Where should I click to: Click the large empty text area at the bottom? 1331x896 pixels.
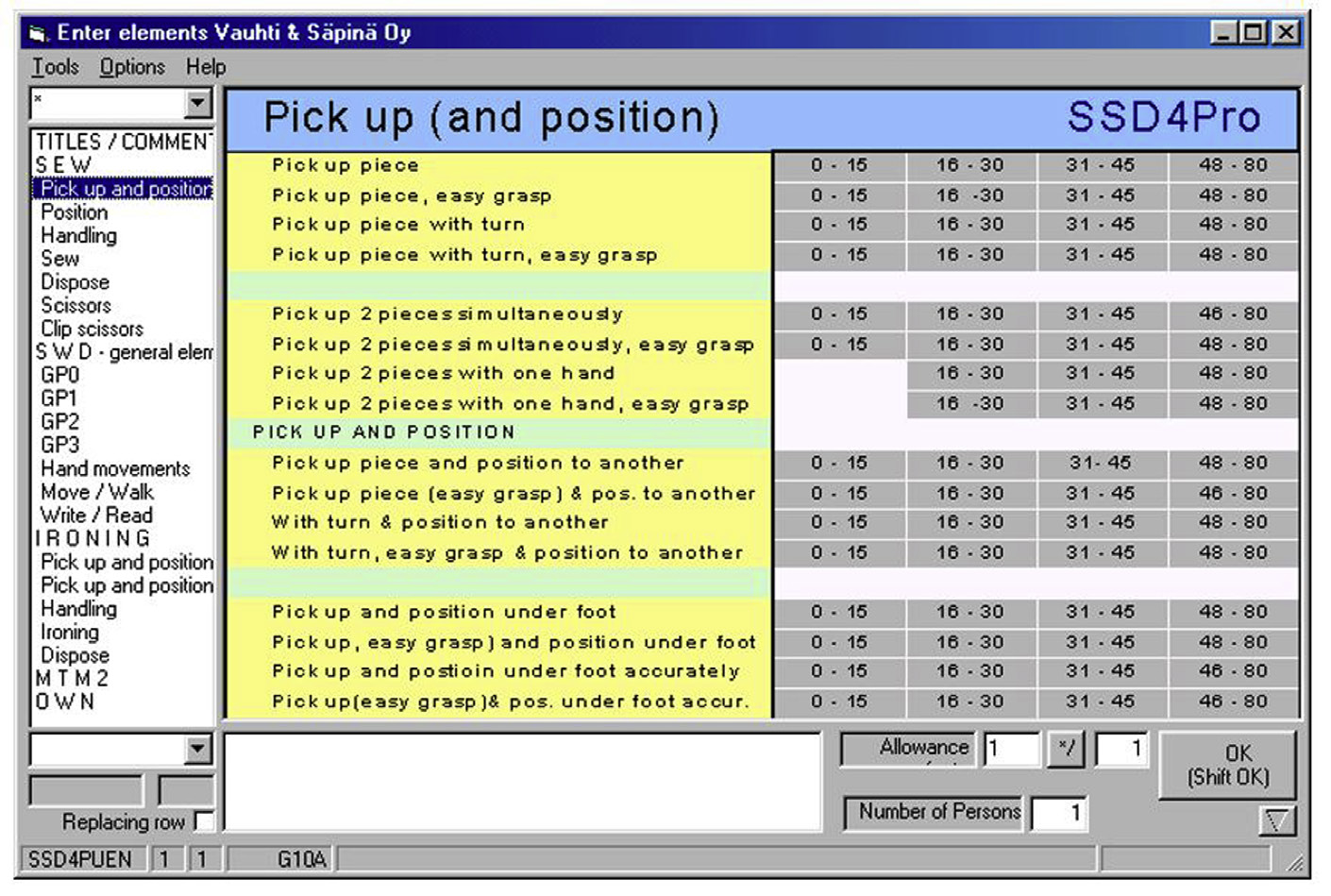coord(522,781)
